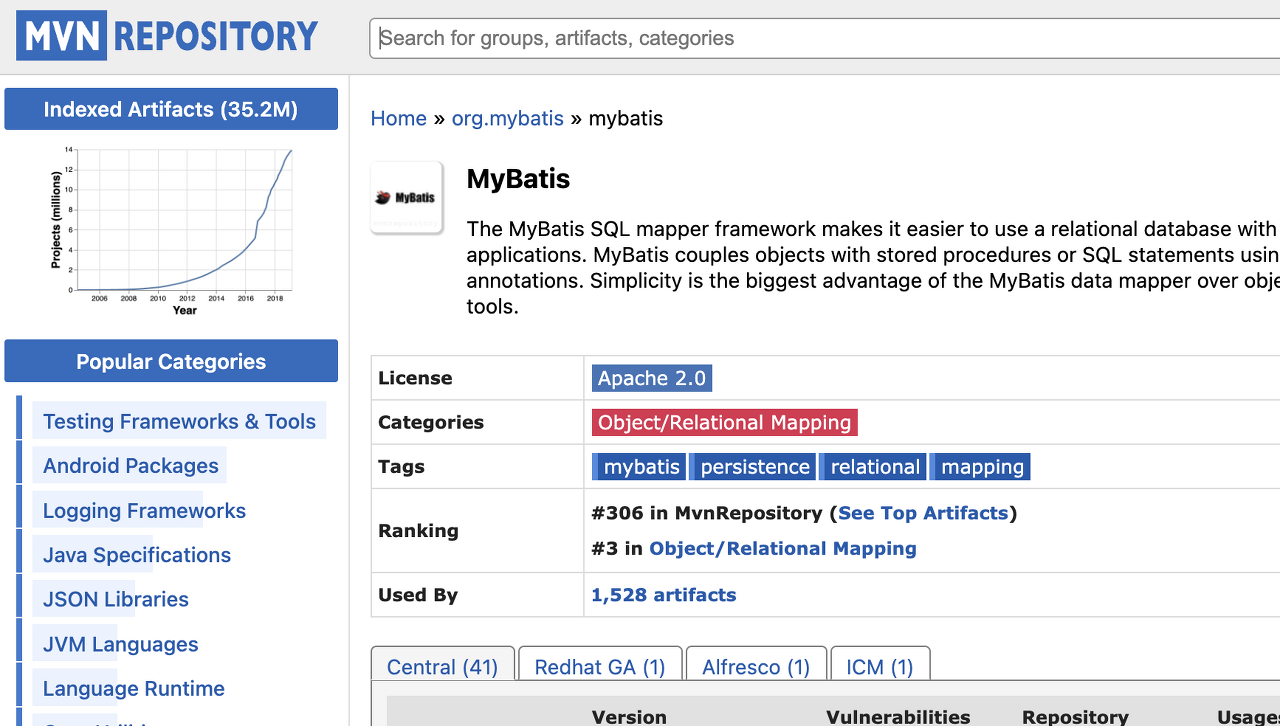Open Java Specifications category
This screenshot has height=726, width=1280.
[137, 554]
